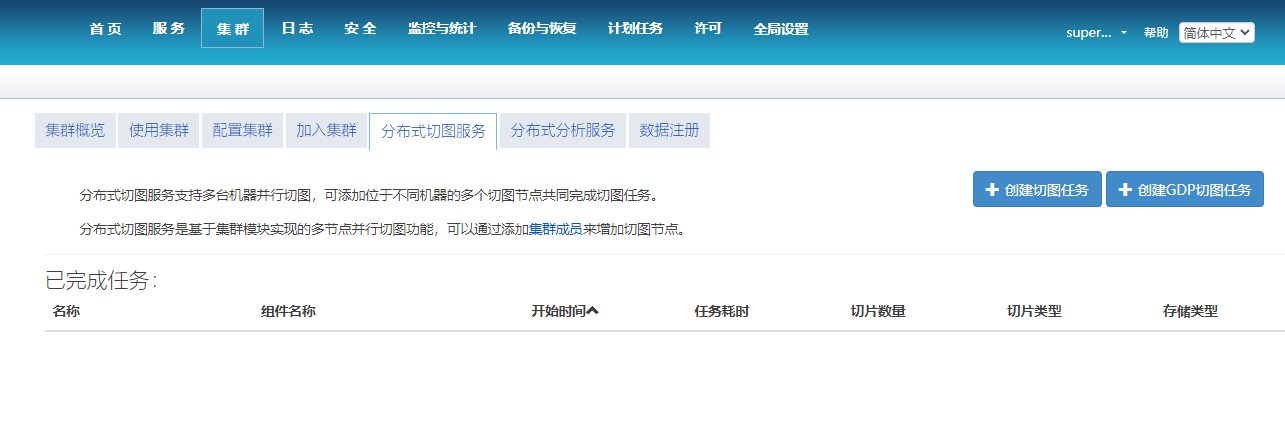Select the 日志 menu item
The image size is (1285, 426).
pyautogui.click(x=297, y=29)
